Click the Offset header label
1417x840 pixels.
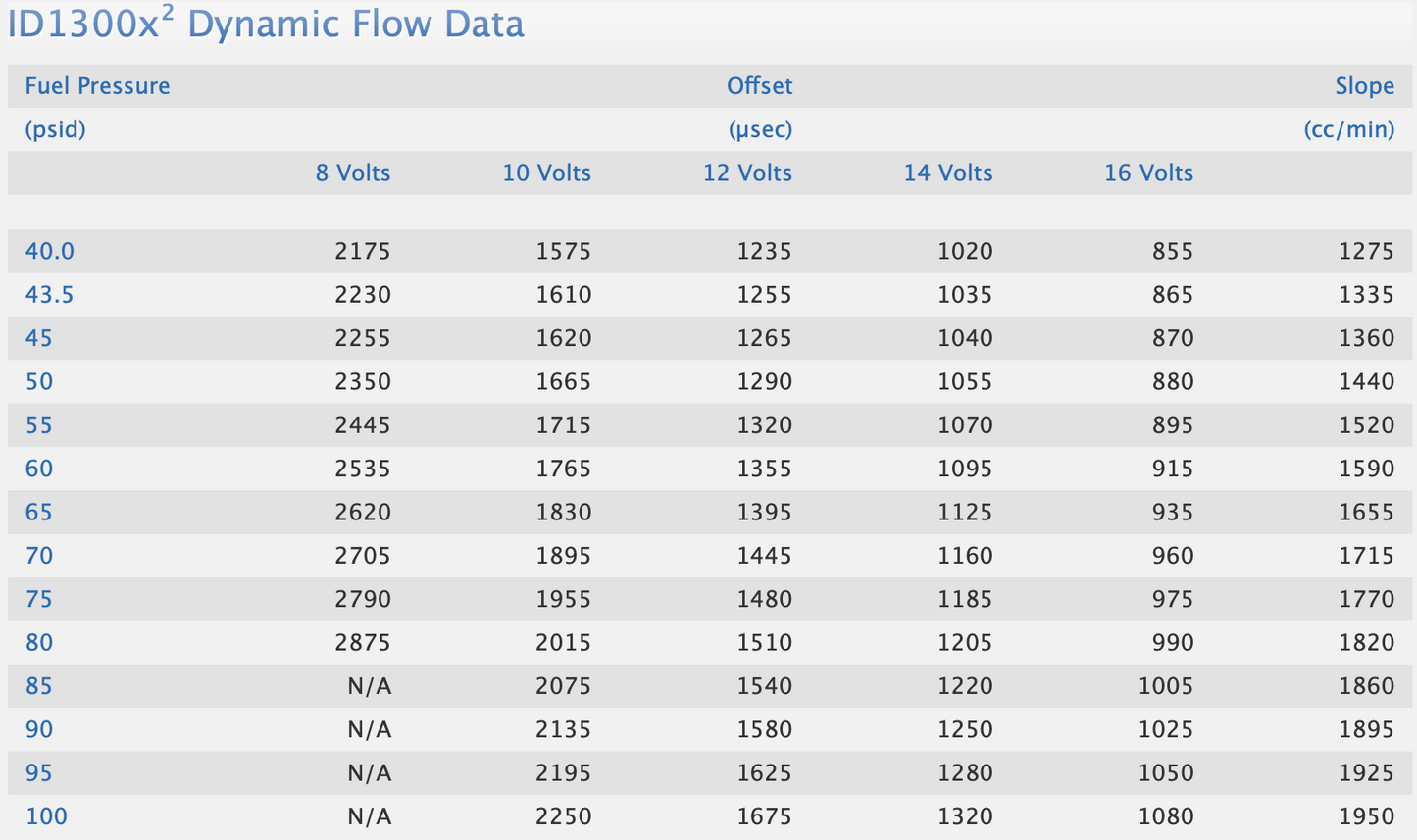[759, 86]
